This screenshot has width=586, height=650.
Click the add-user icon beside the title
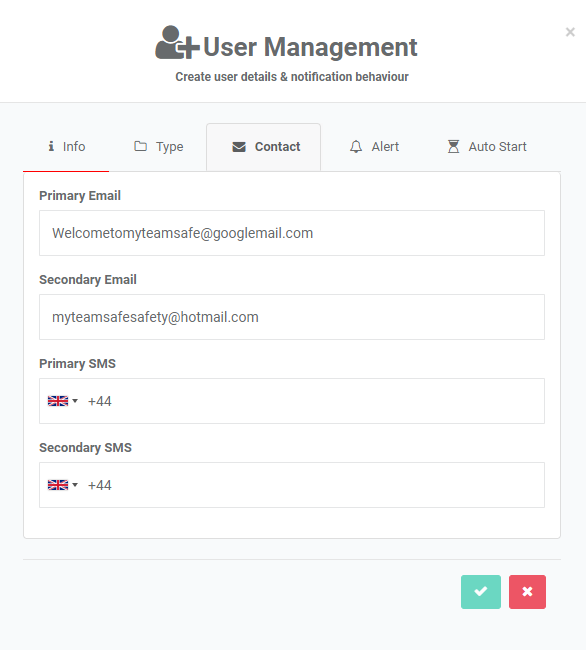click(177, 43)
